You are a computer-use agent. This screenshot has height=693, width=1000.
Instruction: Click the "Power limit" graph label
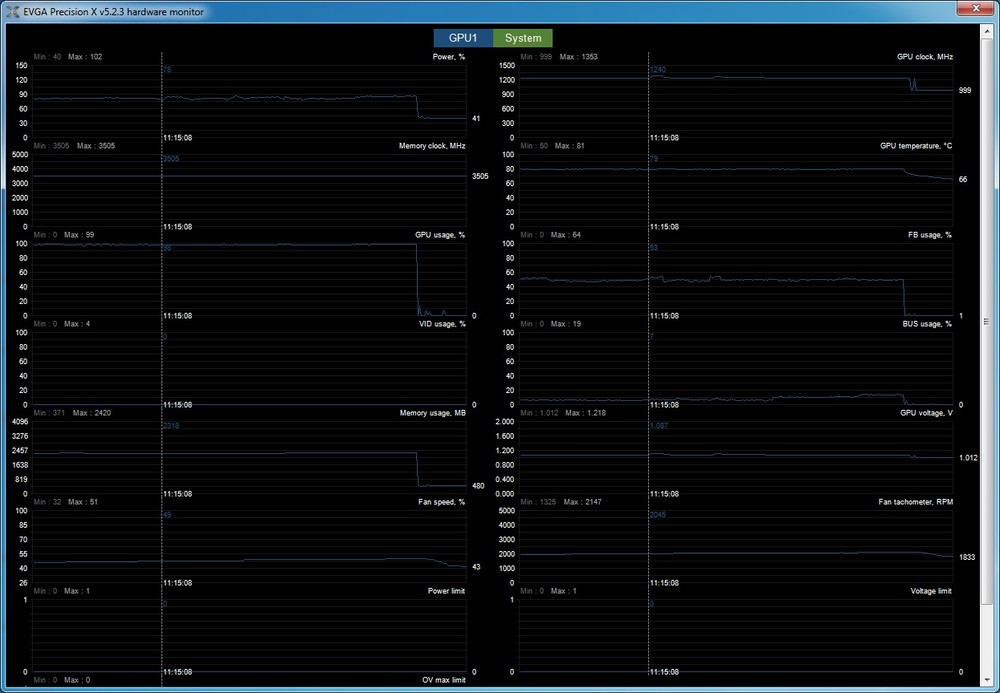coord(446,591)
